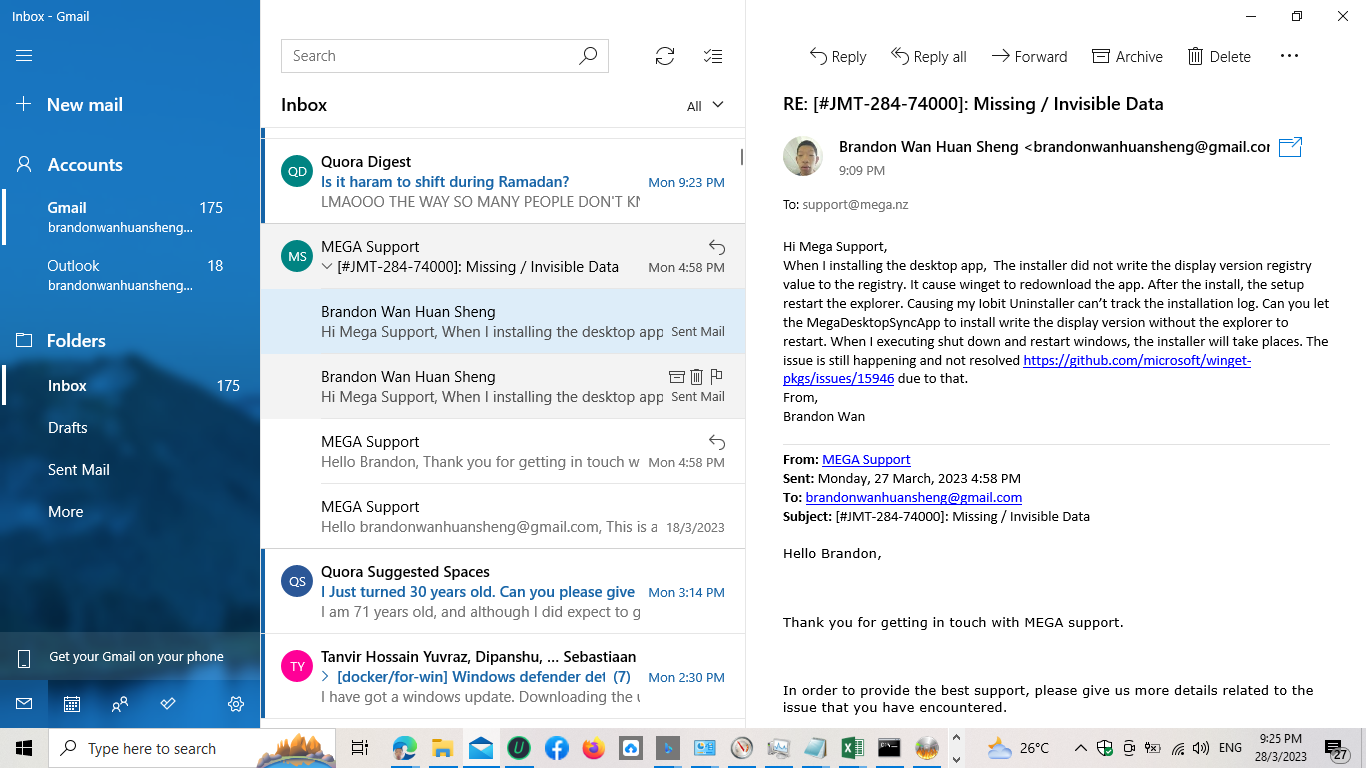This screenshot has width=1366, height=768.
Task: Sync mailbox with the refresh icon
Action: (664, 56)
